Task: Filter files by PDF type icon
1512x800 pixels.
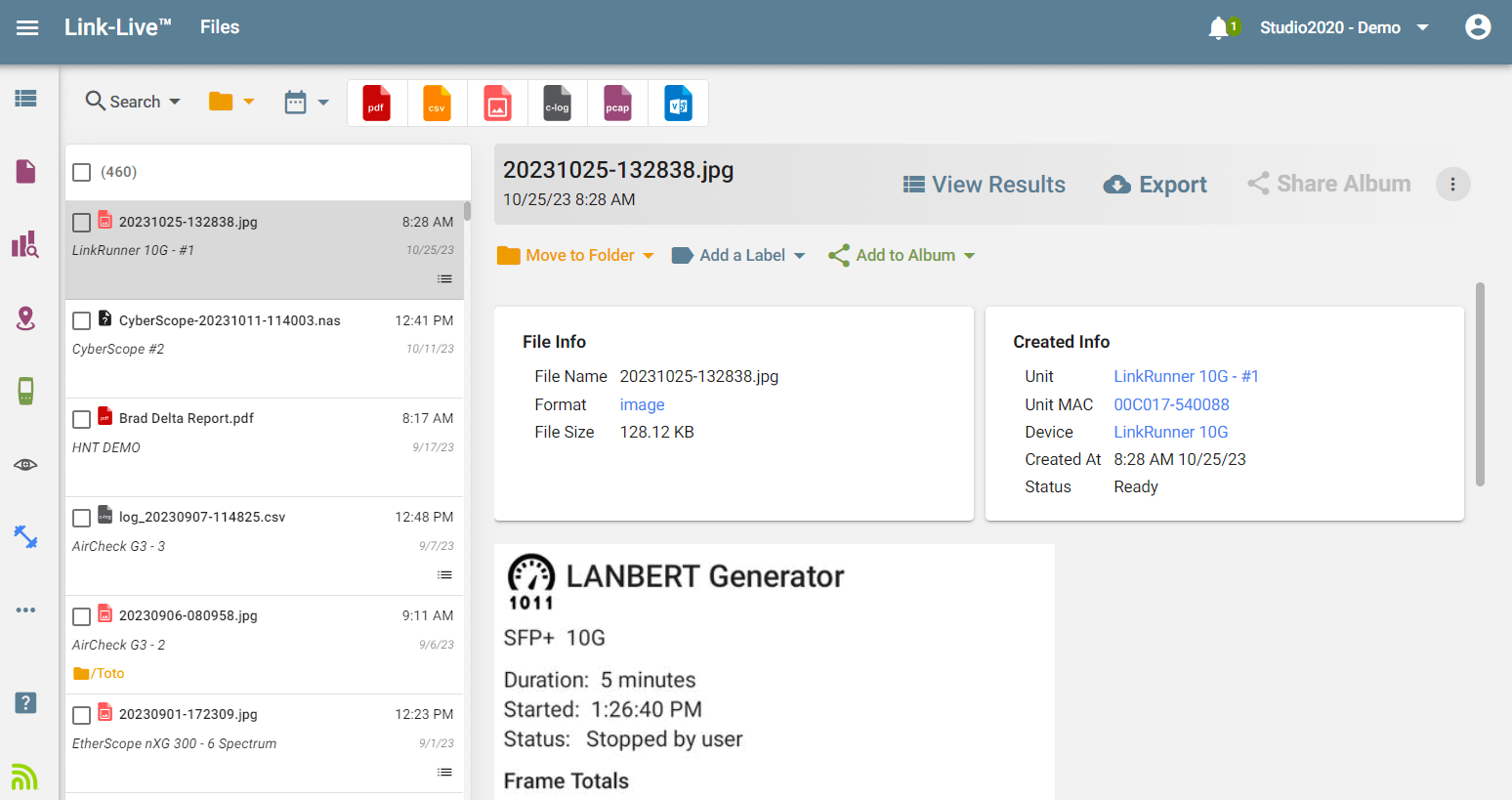Action: (x=377, y=104)
